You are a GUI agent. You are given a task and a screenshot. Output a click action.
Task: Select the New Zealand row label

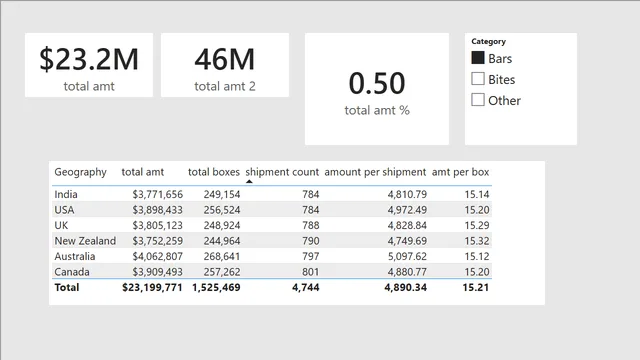tap(85, 241)
